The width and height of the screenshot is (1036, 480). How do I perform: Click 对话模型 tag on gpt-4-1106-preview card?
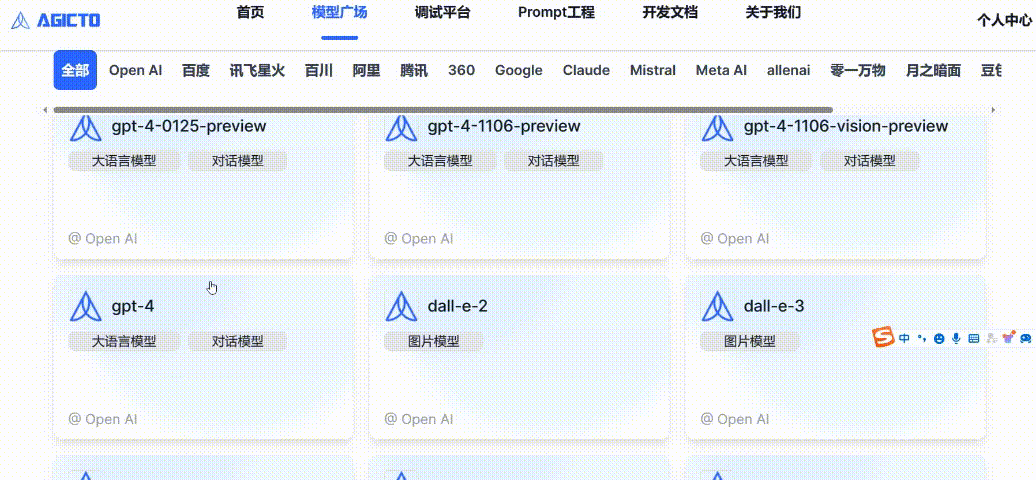coord(554,161)
